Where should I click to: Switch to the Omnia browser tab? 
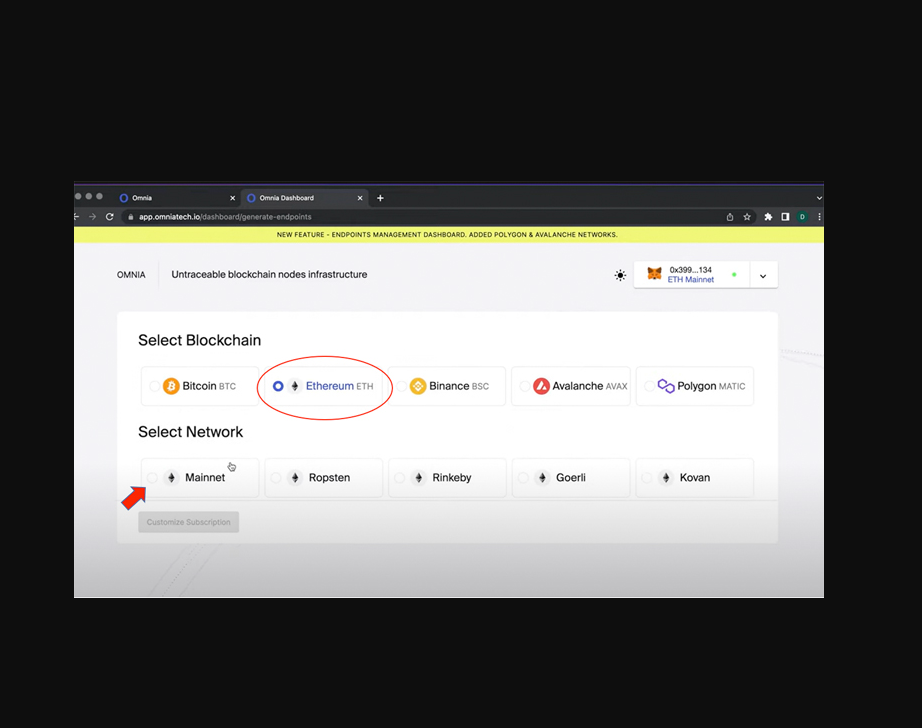(x=175, y=198)
